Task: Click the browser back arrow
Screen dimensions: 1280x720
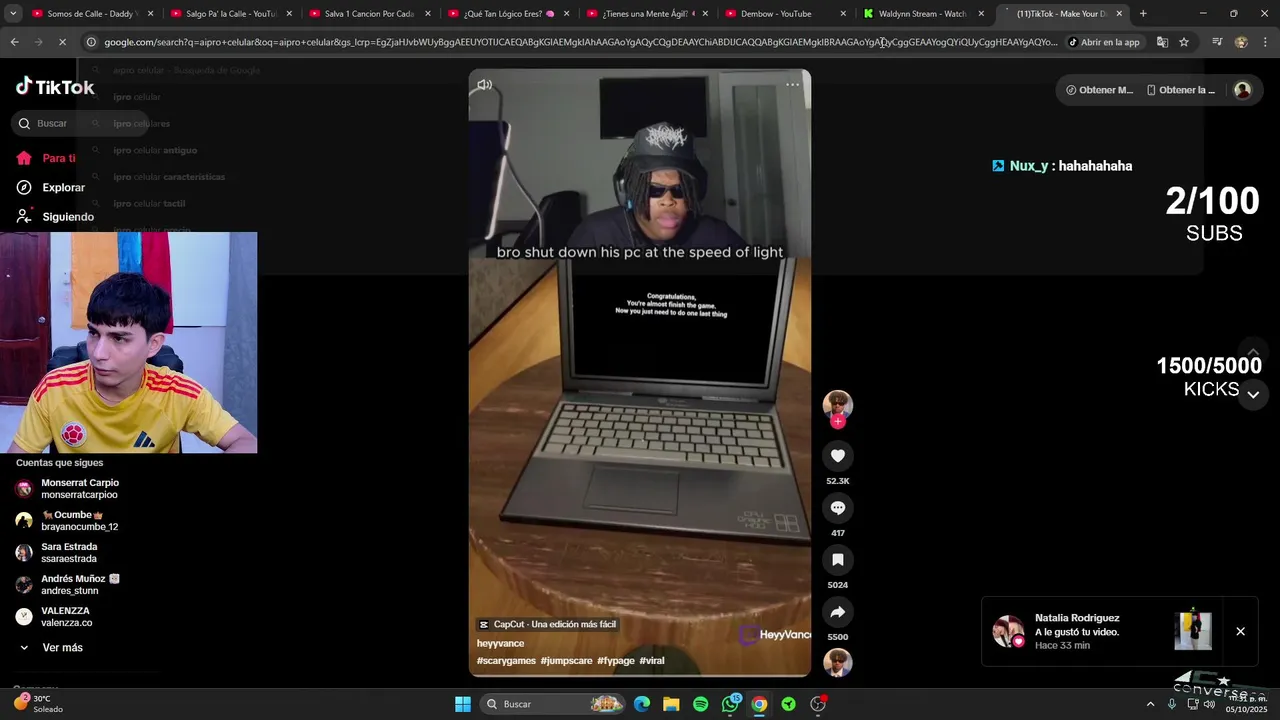Action: (x=14, y=42)
